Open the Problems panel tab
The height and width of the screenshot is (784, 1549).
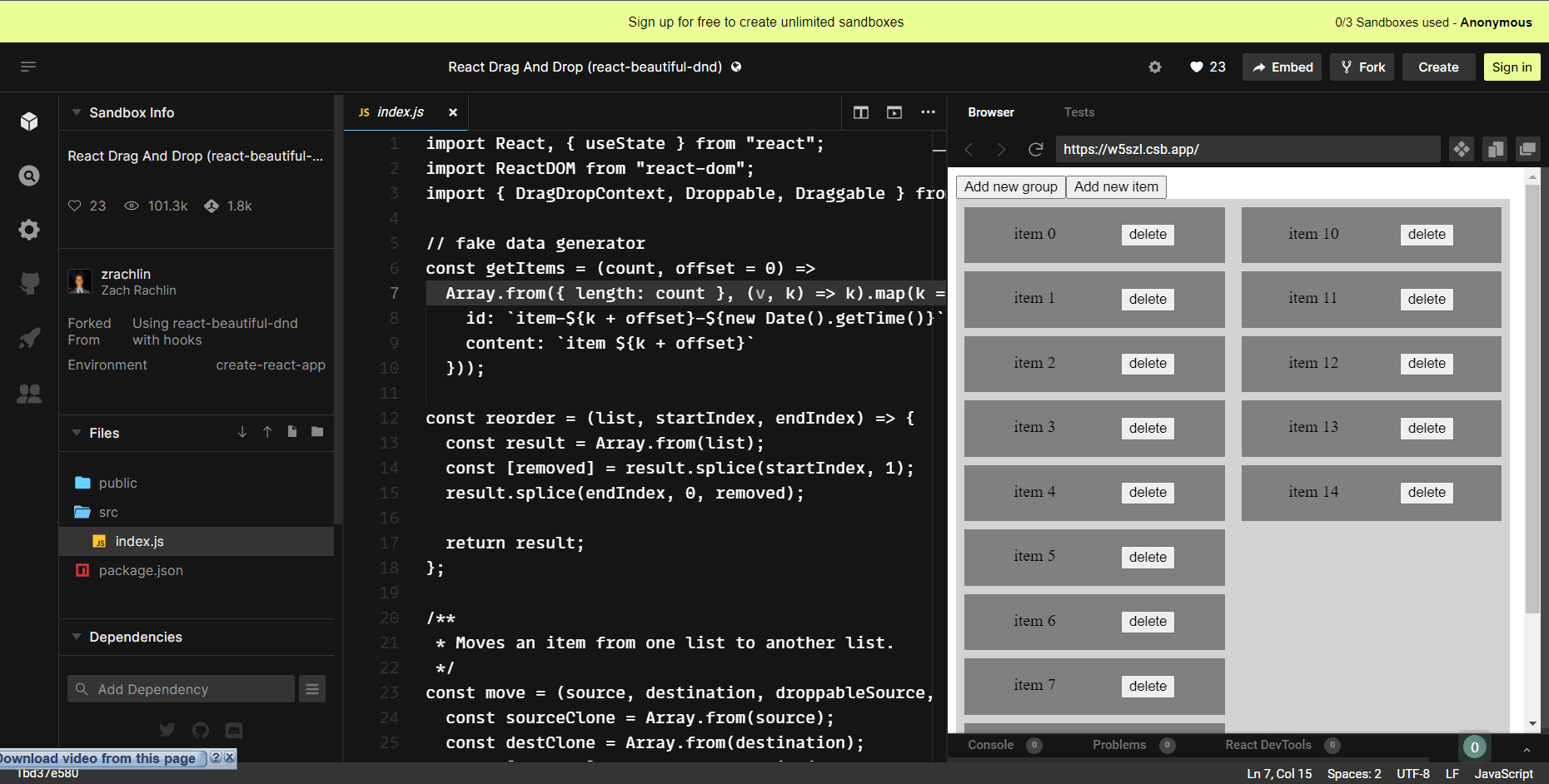tap(1133, 745)
